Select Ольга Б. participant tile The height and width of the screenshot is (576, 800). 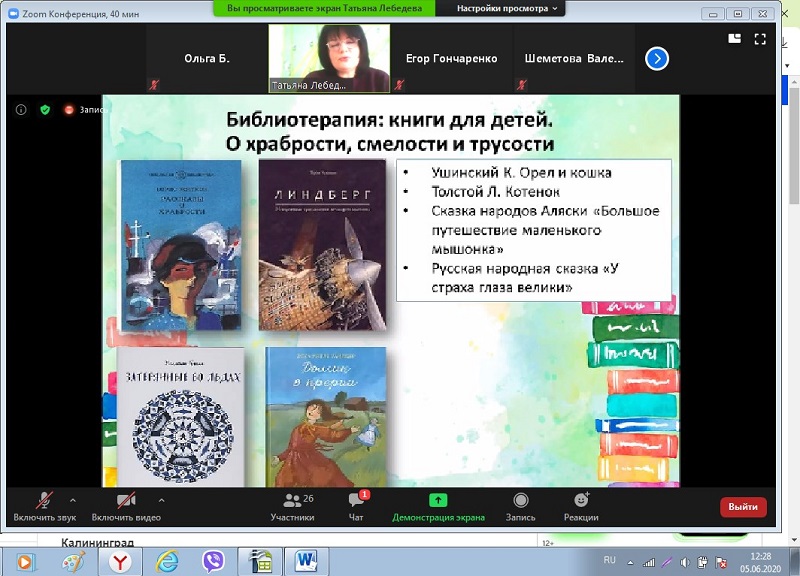(207, 58)
